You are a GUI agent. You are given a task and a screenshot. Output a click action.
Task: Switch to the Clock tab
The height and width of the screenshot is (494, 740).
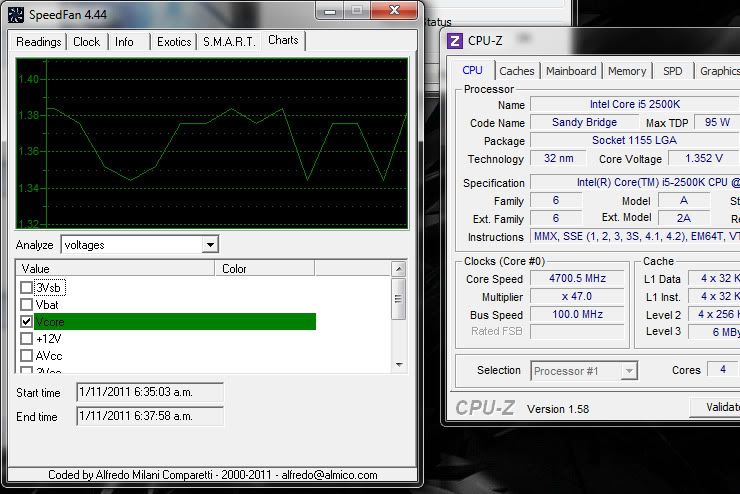86,42
